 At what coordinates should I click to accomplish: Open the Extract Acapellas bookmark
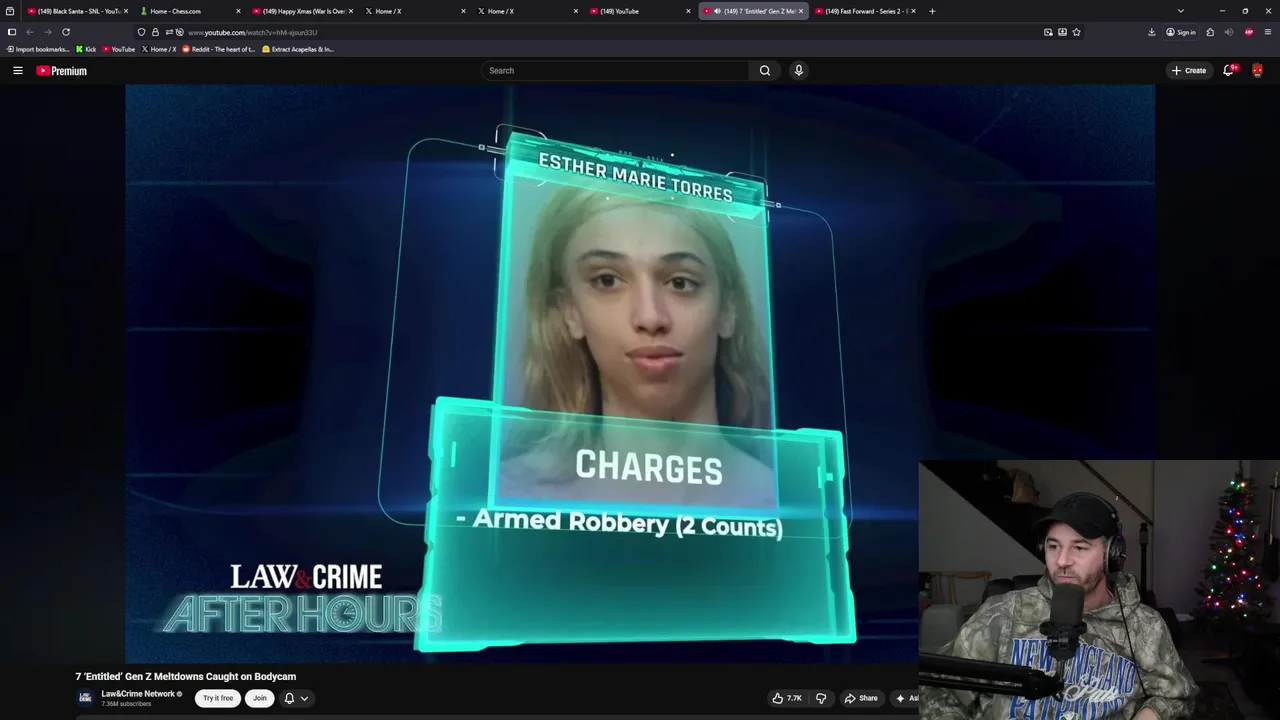pos(298,49)
